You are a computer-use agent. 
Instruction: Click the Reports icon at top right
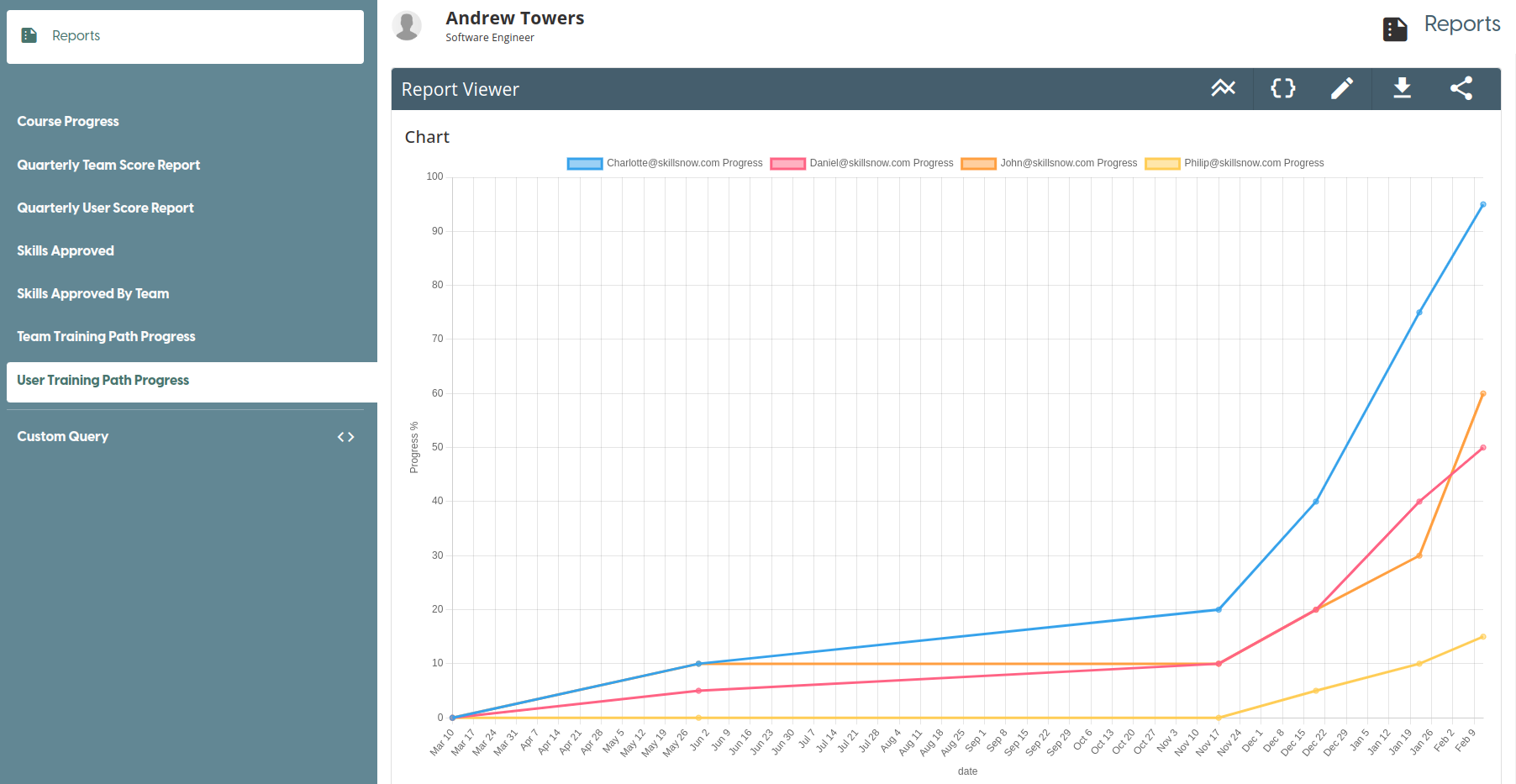[1395, 29]
